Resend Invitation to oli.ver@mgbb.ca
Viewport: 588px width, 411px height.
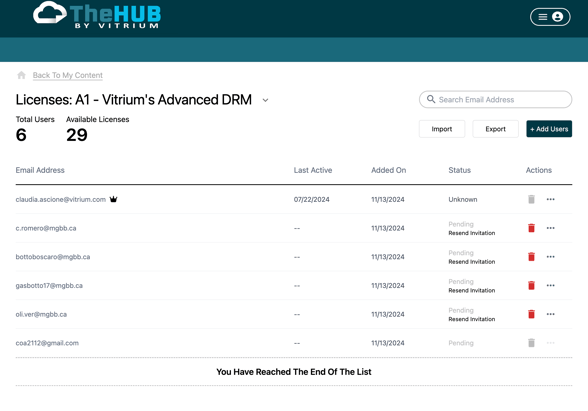[472, 319]
